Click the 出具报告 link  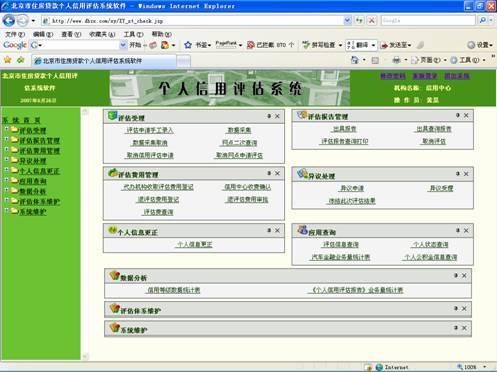click(x=344, y=129)
